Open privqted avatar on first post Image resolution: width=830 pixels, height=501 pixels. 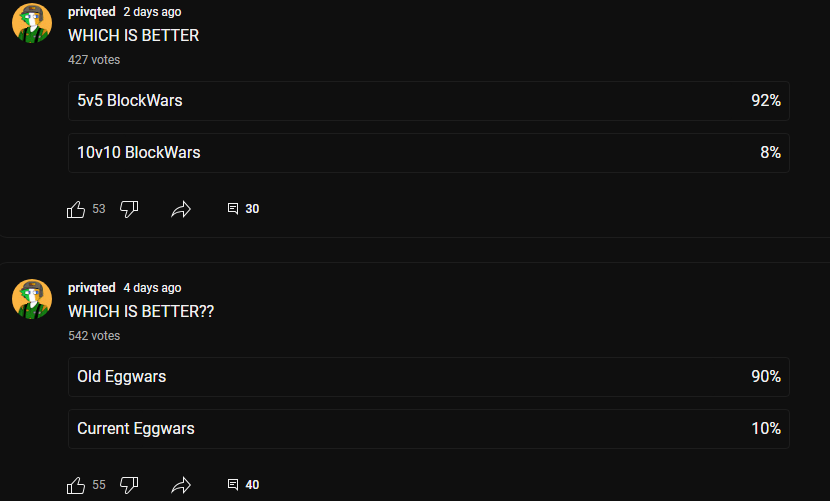[32, 23]
